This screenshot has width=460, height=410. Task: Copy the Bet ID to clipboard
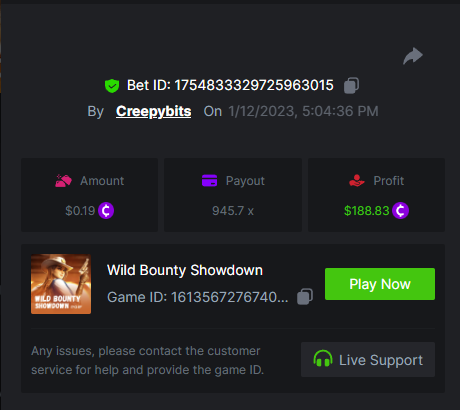[x=352, y=85]
